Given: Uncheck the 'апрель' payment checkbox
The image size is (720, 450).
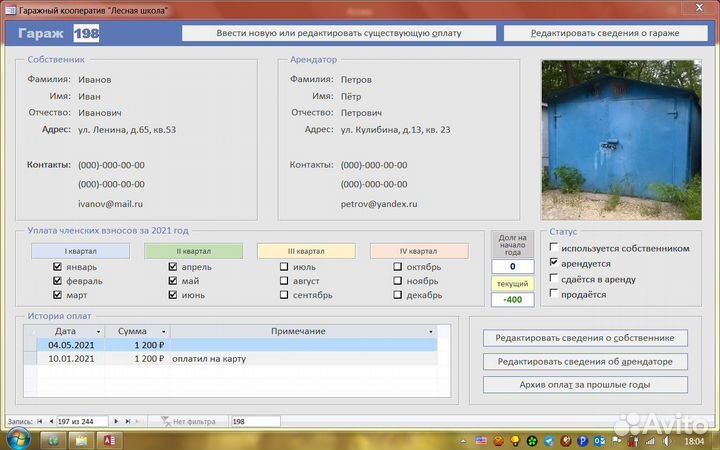Looking at the screenshot, I should pos(173,267).
